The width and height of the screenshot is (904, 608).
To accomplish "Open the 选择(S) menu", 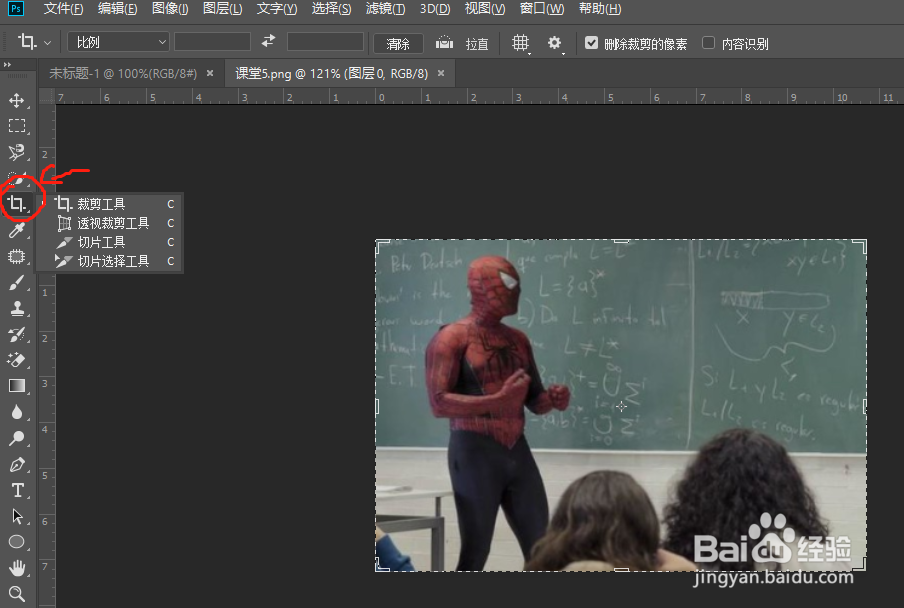I will 332,9.
